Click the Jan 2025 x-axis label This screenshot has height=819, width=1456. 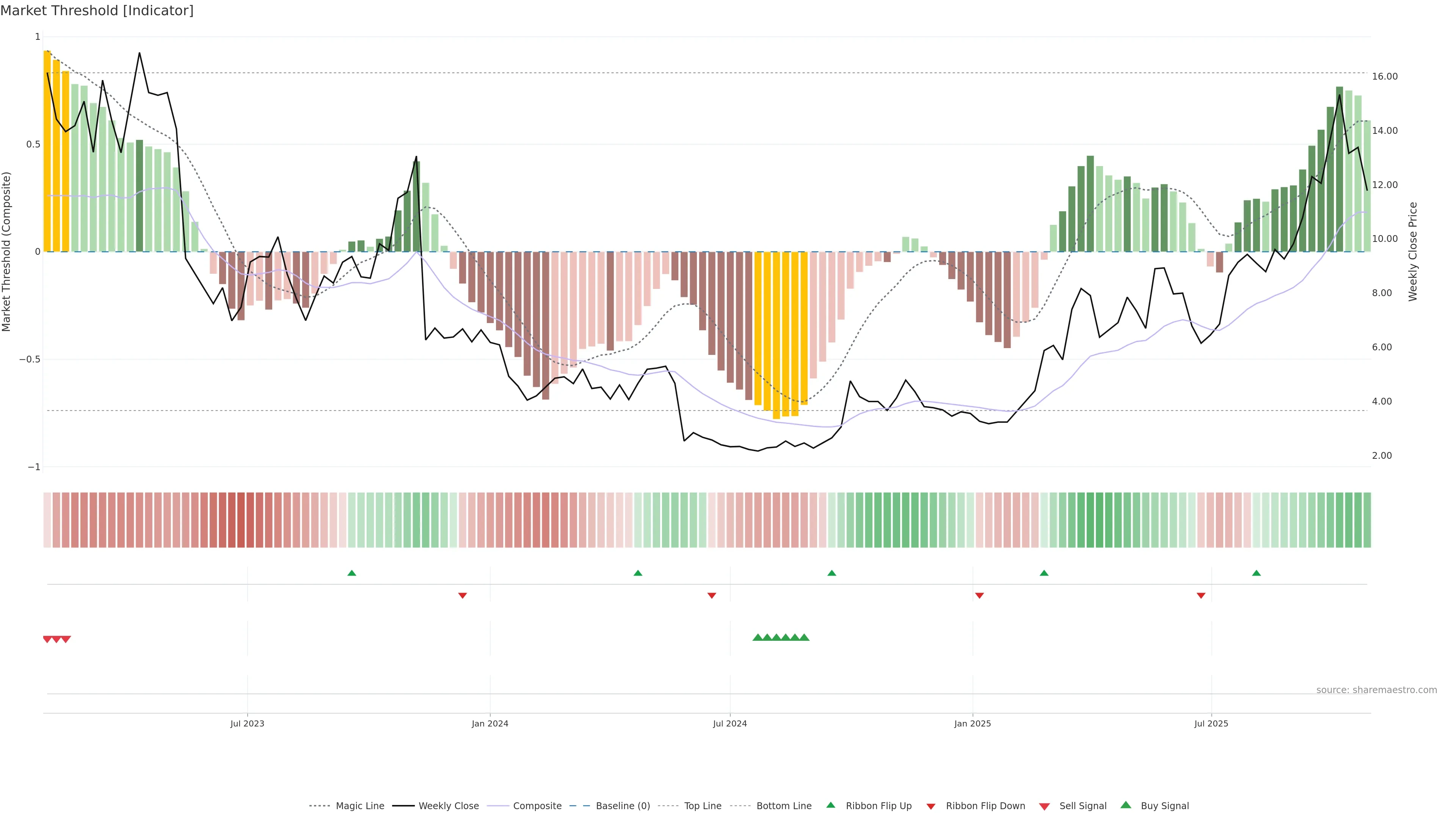[x=972, y=723]
